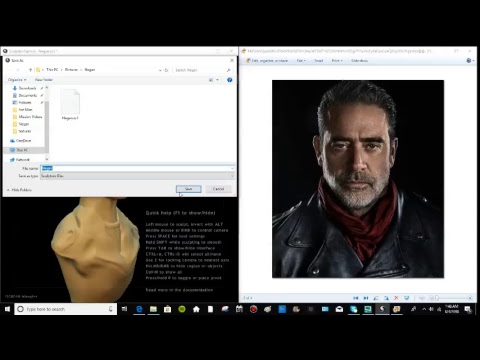The image size is (480, 360).
Task: Open Downloads in the navigation pane
Action: tap(27, 88)
